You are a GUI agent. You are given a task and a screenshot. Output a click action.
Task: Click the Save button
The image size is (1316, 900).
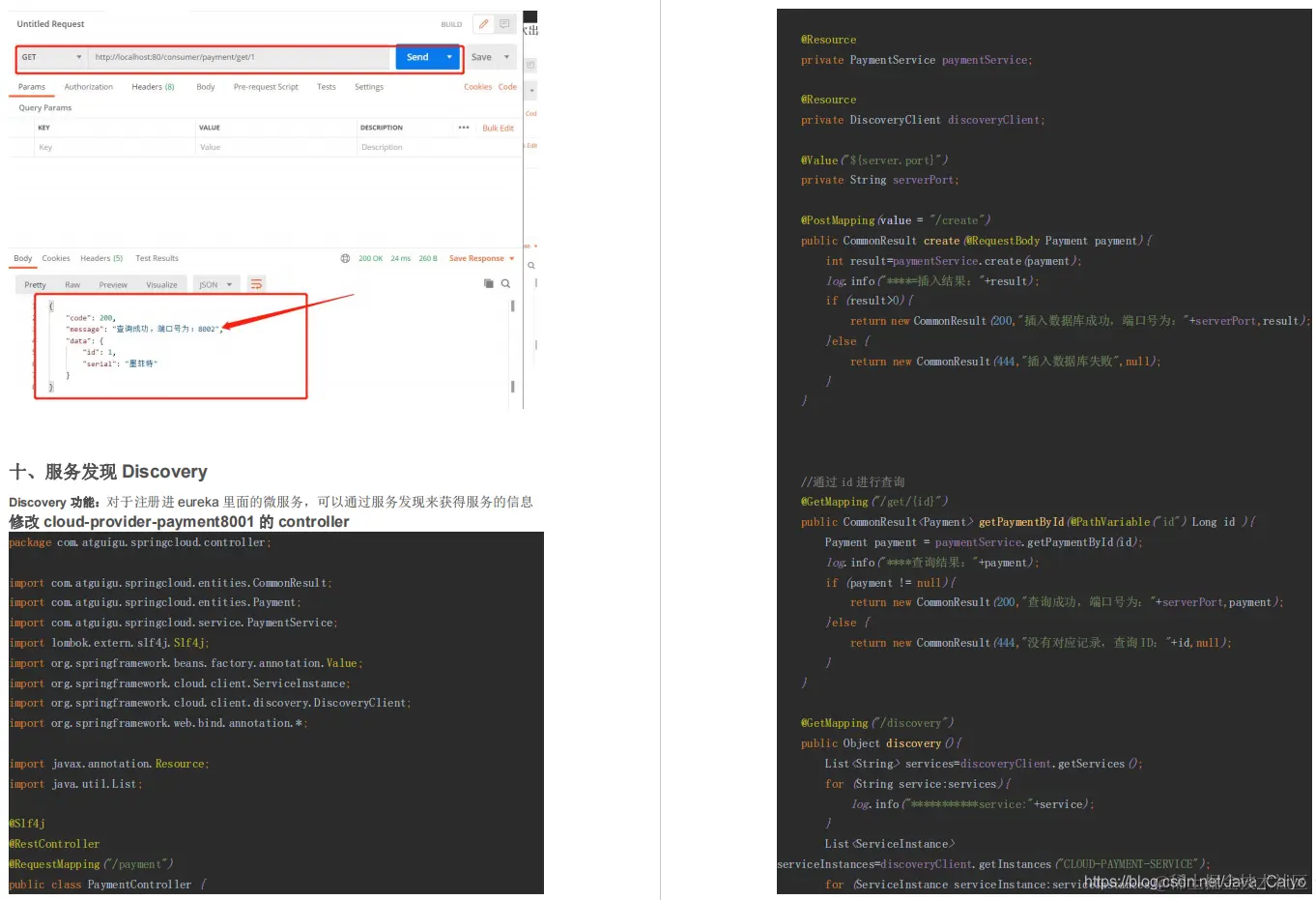coord(481,57)
